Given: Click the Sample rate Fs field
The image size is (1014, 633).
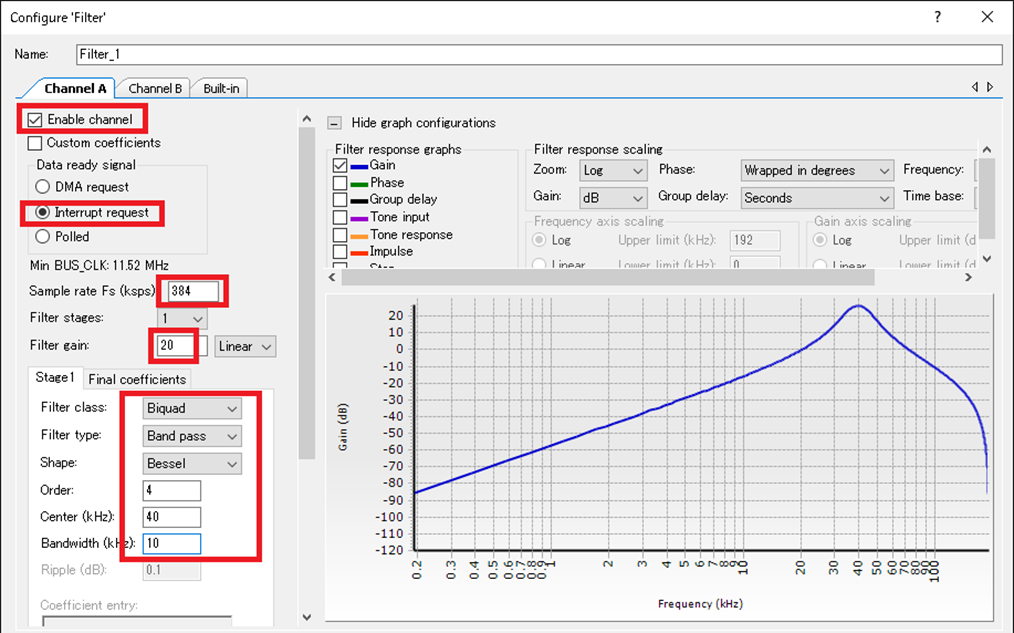Looking at the screenshot, I should click(x=193, y=291).
